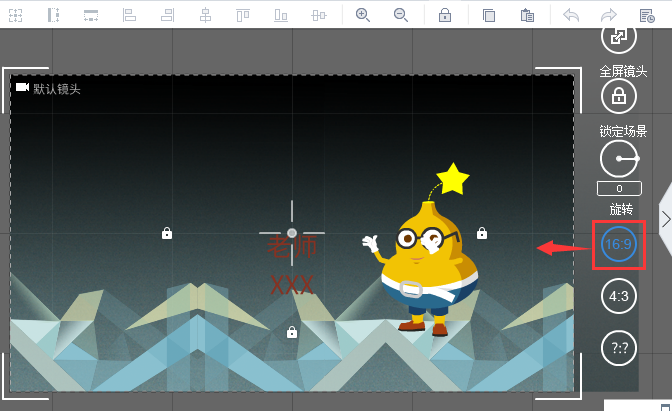Select the 4:3 aspect ratio option

[x=619, y=296]
